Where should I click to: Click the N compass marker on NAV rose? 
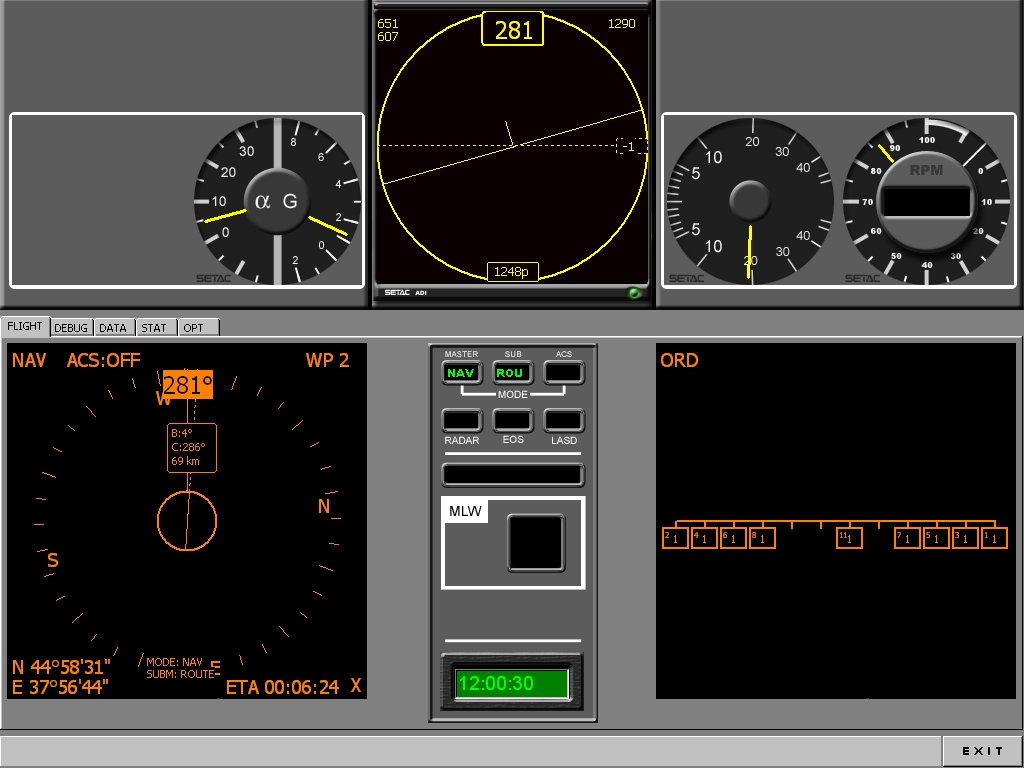pyautogui.click(x=324, y=506)
